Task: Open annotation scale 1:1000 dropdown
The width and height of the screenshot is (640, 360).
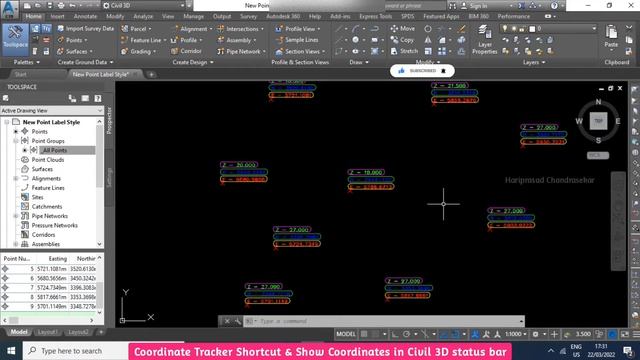Action: (x=516, y=334)
